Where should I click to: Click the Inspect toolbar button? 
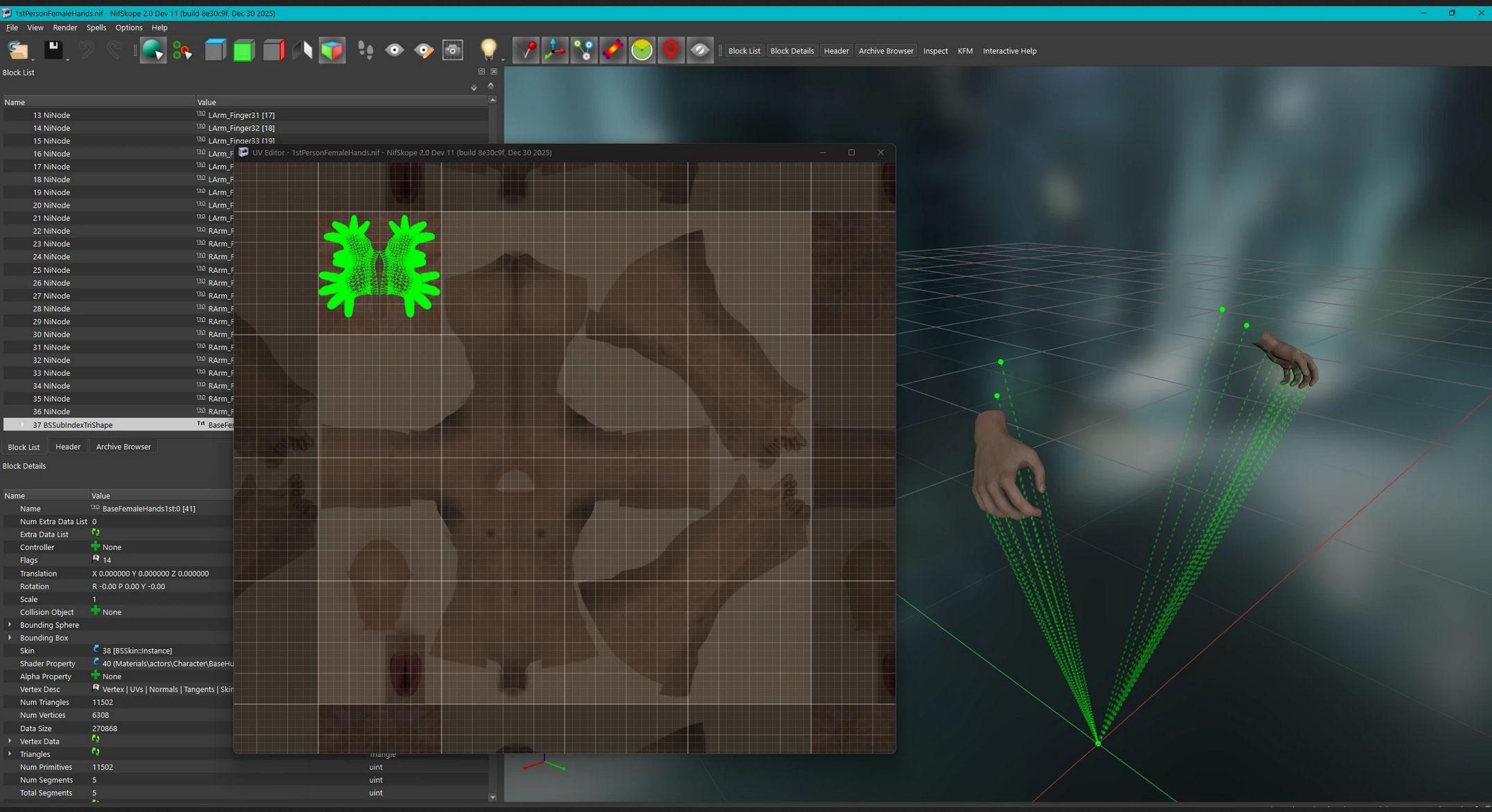coord(934,51)
